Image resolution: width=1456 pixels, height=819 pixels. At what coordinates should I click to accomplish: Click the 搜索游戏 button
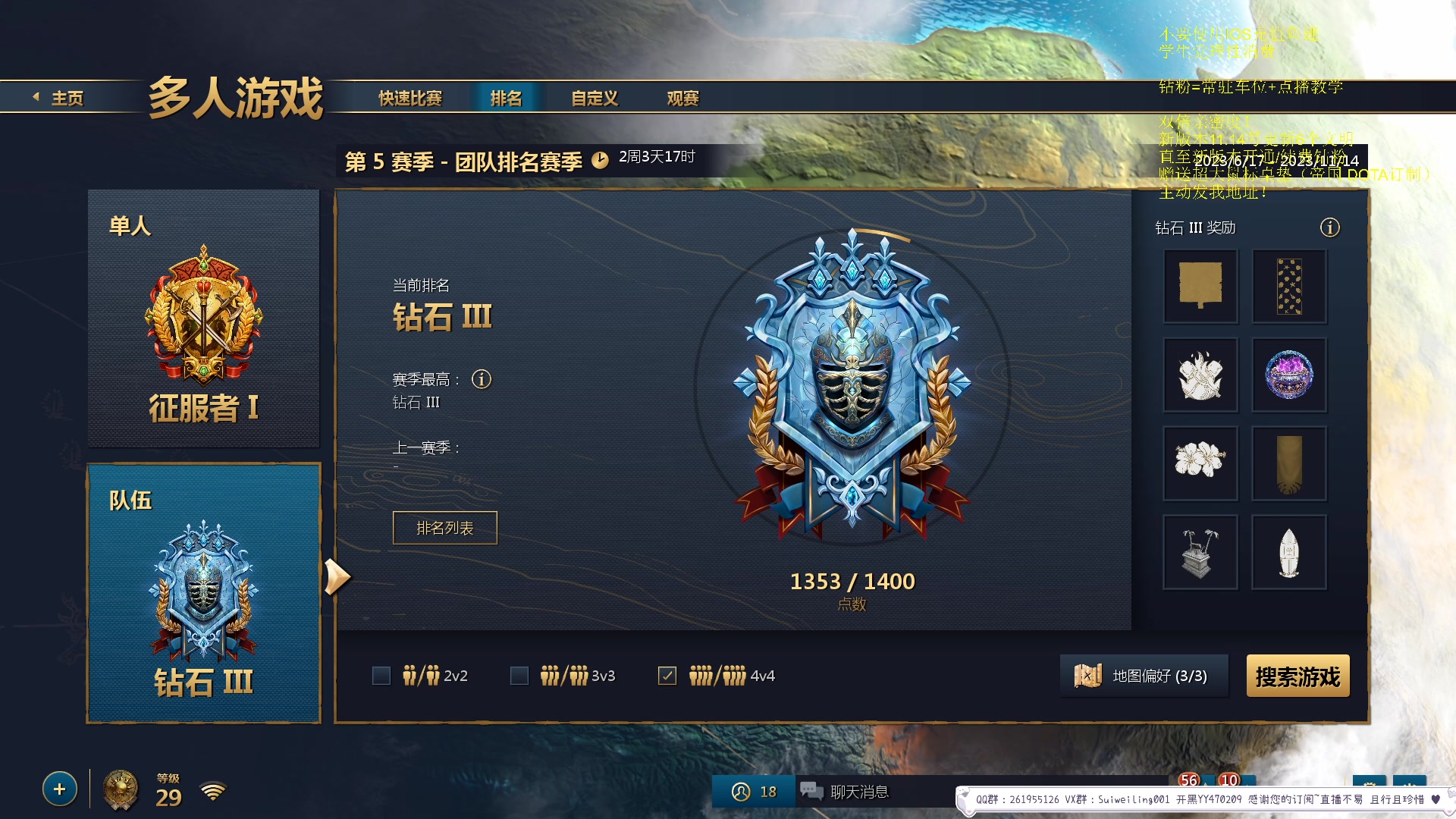point(1298,676)
